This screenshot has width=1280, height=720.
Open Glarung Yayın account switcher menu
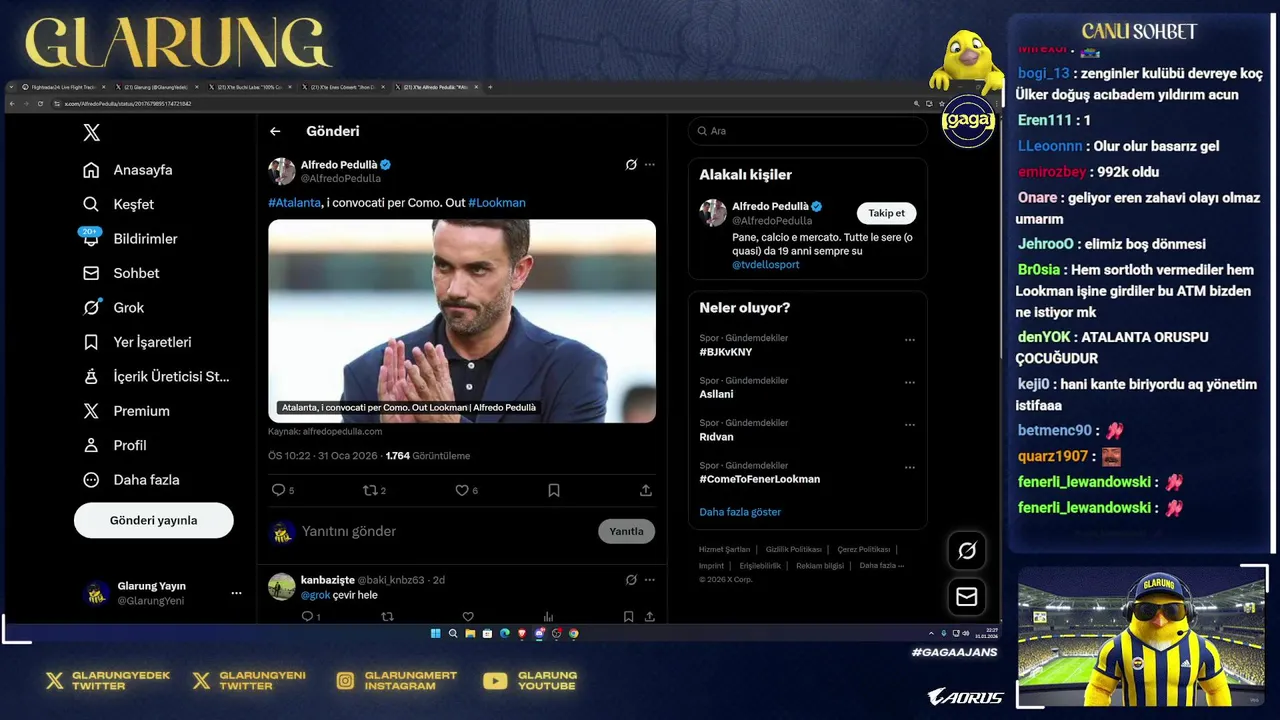tap(162, 593)
